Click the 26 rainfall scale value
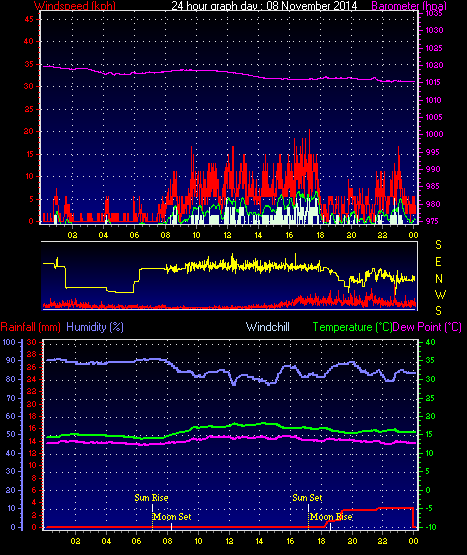The height and width of the screenshot is (555, 467). 32,367
